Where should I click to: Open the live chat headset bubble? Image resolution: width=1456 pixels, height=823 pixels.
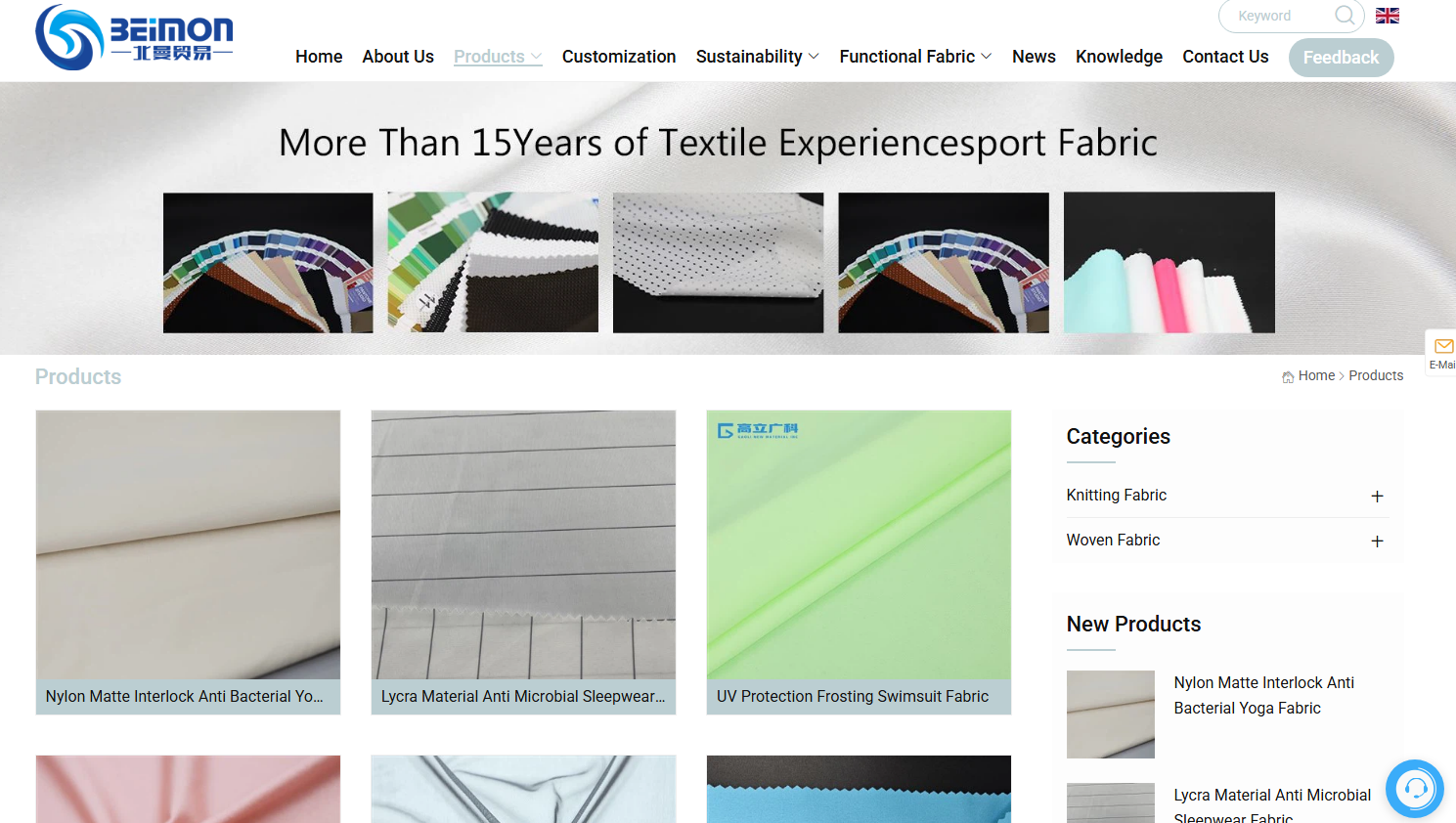pos(1414,789)
